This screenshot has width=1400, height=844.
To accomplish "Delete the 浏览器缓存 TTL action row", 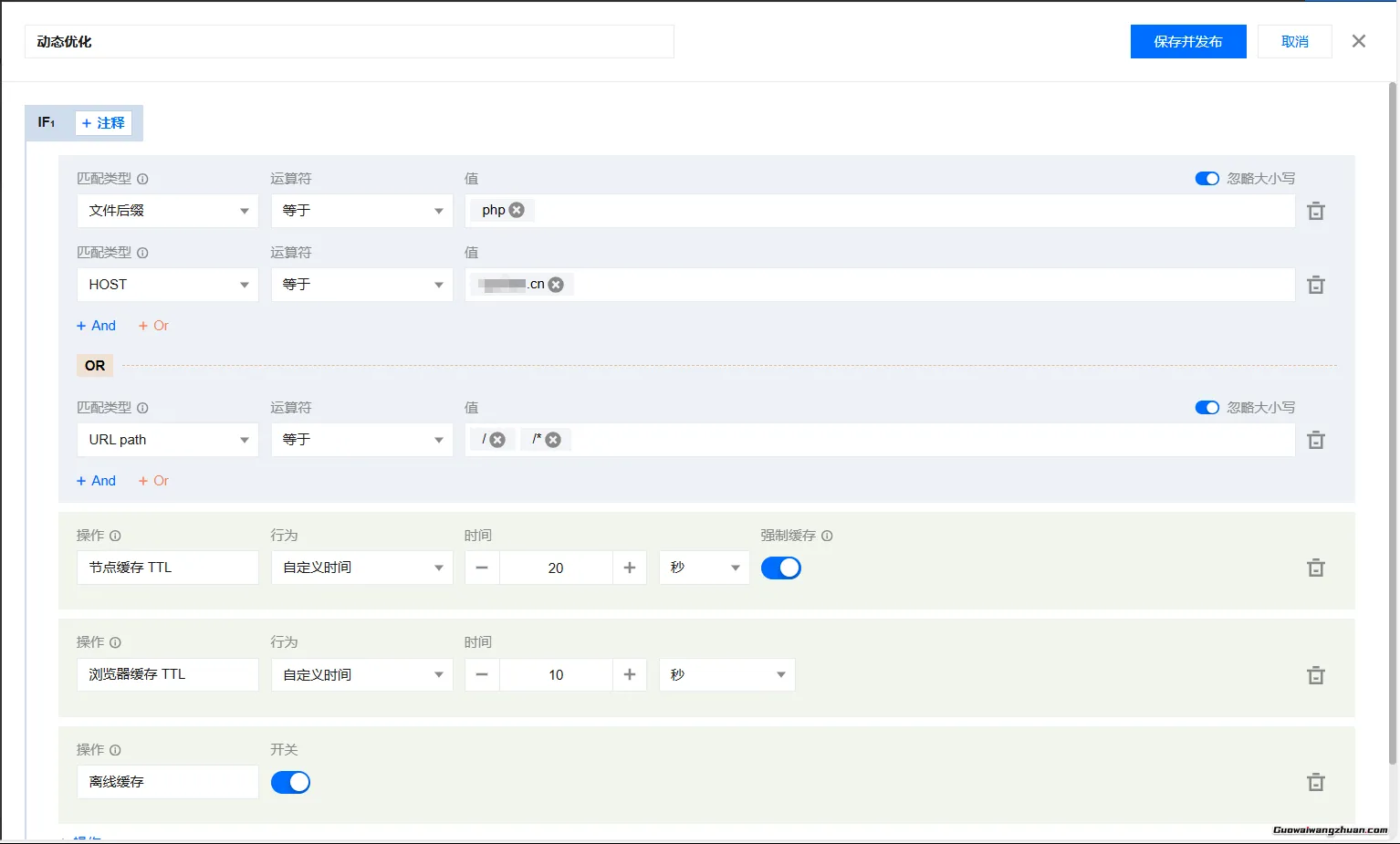I will tap(1315, 675).
